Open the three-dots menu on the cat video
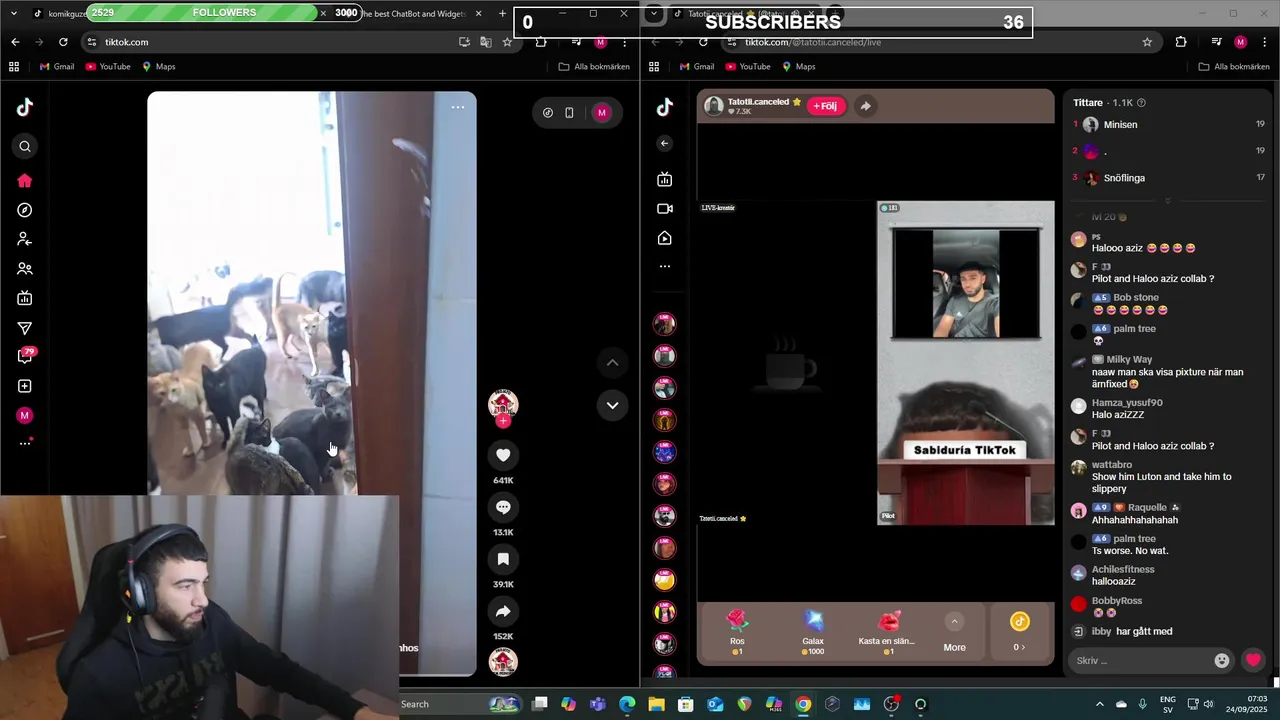This screenshot has width=1280, height=720. click(458, 107)
